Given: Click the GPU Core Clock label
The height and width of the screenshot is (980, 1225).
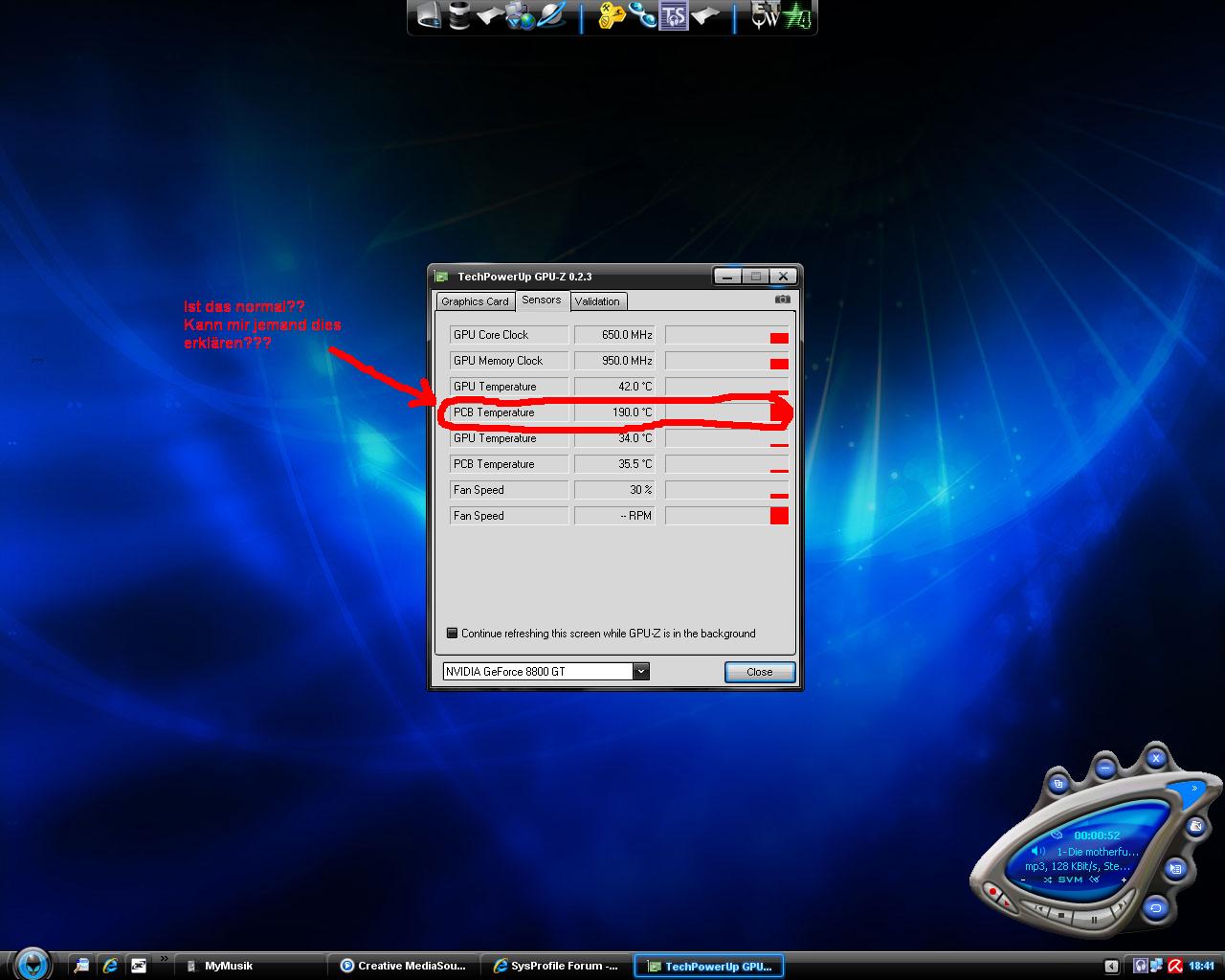Looking at the screenshot, I should (491, 335).
